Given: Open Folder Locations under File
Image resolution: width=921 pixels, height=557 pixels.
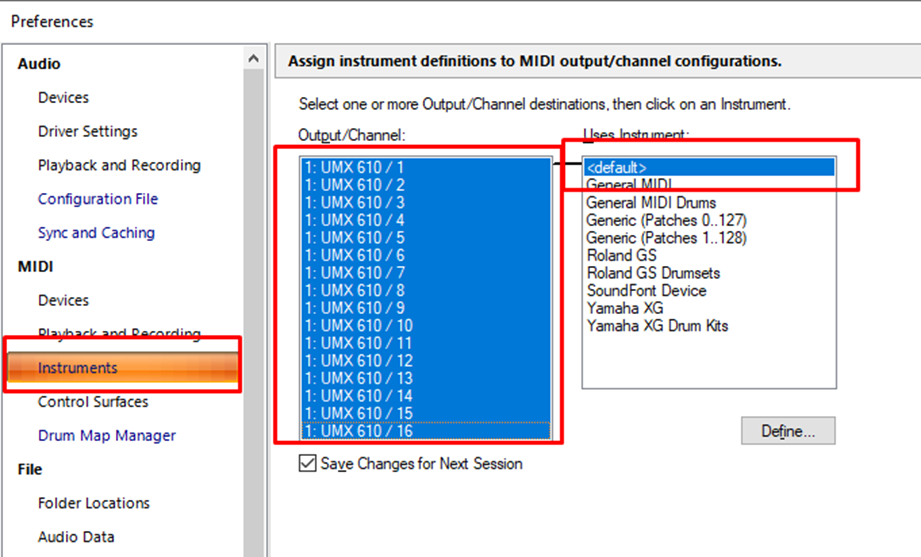Looking at the screenshot, I should point(94,503).
